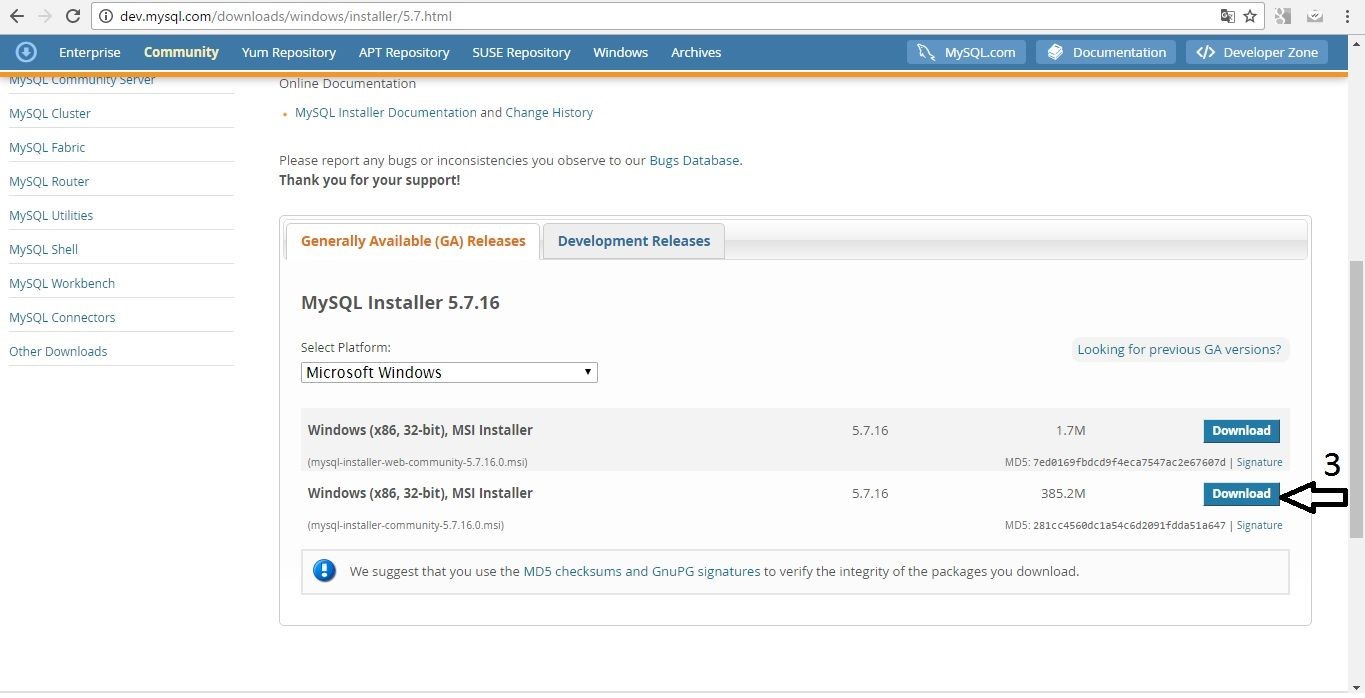Open the Windows menu item
The width and height of the screenshot is (1365, 698).
[620, 52]
